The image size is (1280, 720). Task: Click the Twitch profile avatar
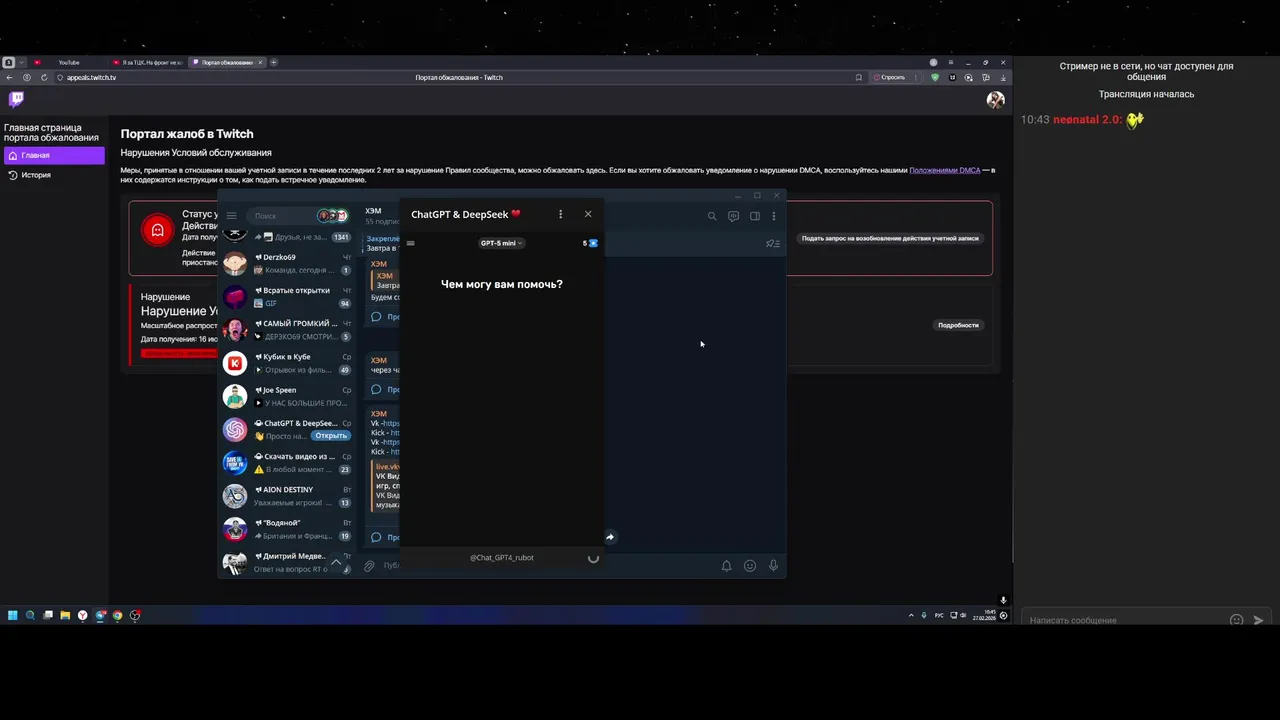coord(995,99)
